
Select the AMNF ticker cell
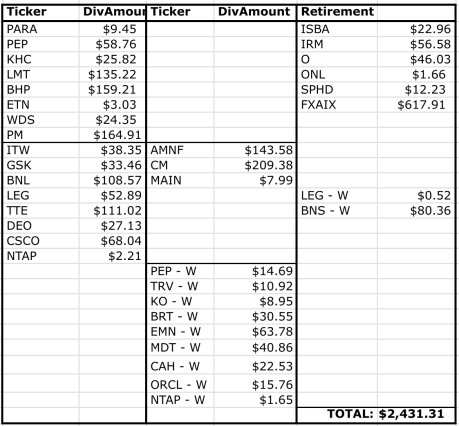[180, 150]
